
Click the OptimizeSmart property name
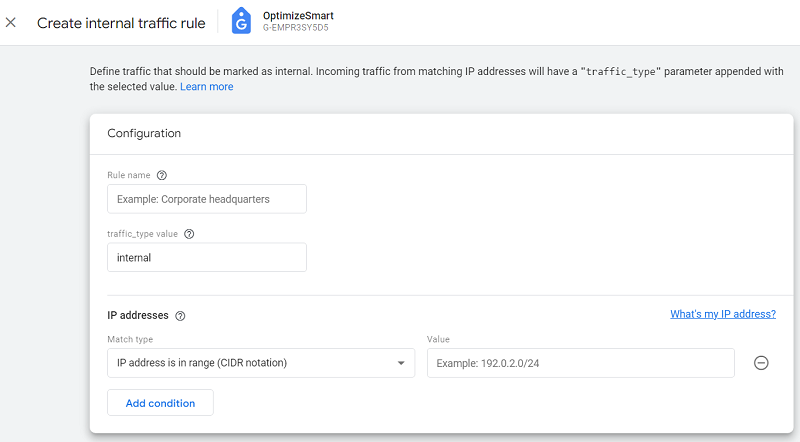pyautogui.click(x=298, y=16)
